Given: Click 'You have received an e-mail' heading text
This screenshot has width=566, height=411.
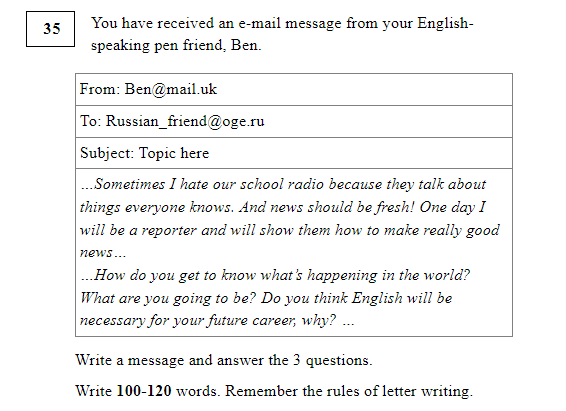Looking at the screenshot, I should point(282,23).
